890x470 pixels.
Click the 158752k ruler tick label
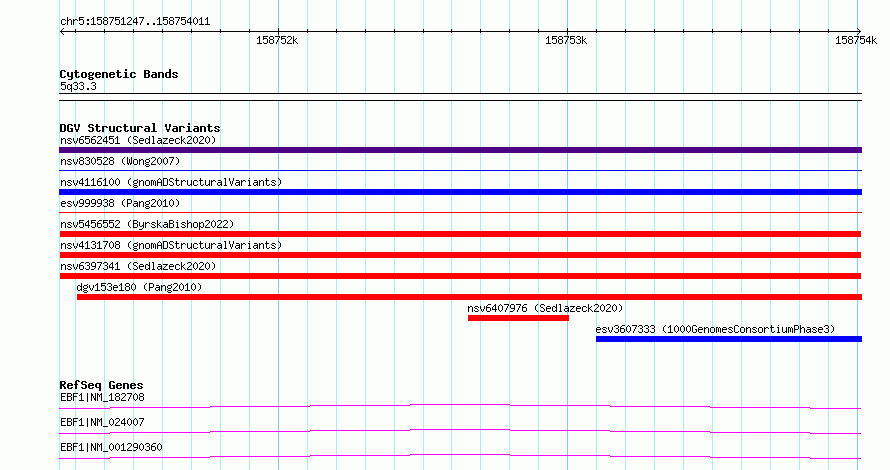point(277,40)
